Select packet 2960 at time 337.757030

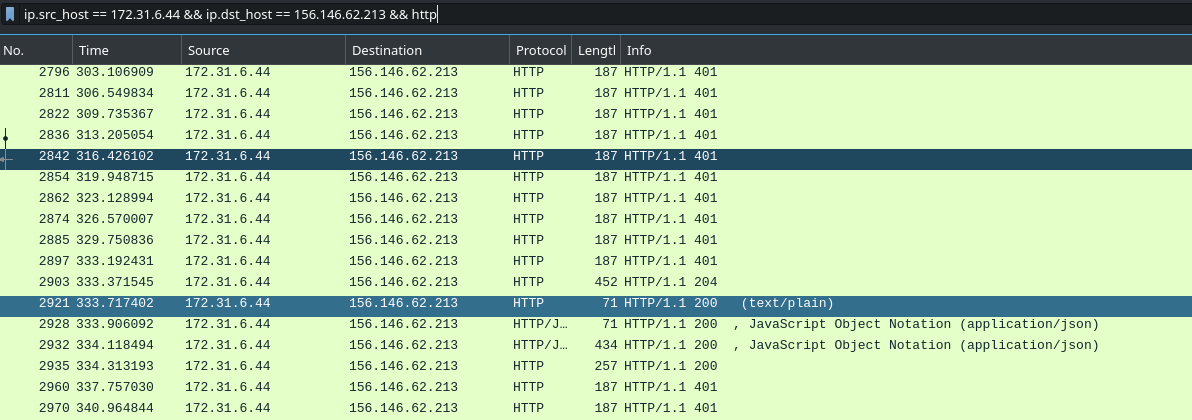pyautogui.click(x=596, y=387)
